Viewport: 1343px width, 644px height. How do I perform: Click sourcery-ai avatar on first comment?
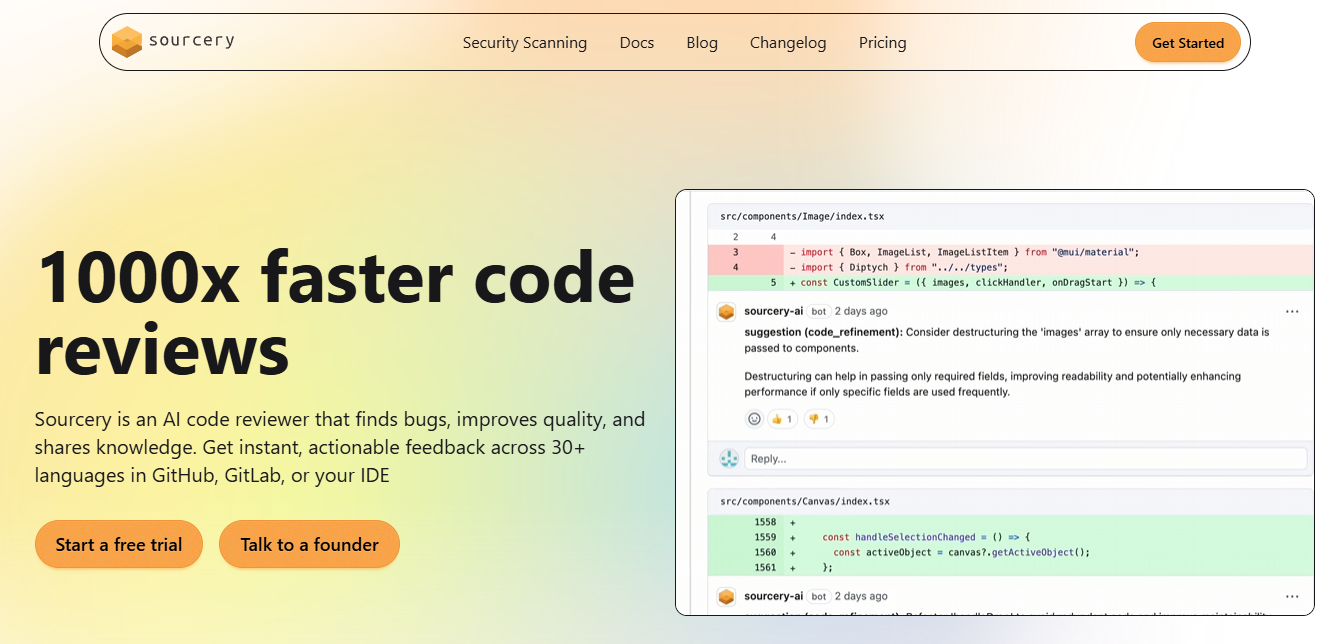click(727, 312)
